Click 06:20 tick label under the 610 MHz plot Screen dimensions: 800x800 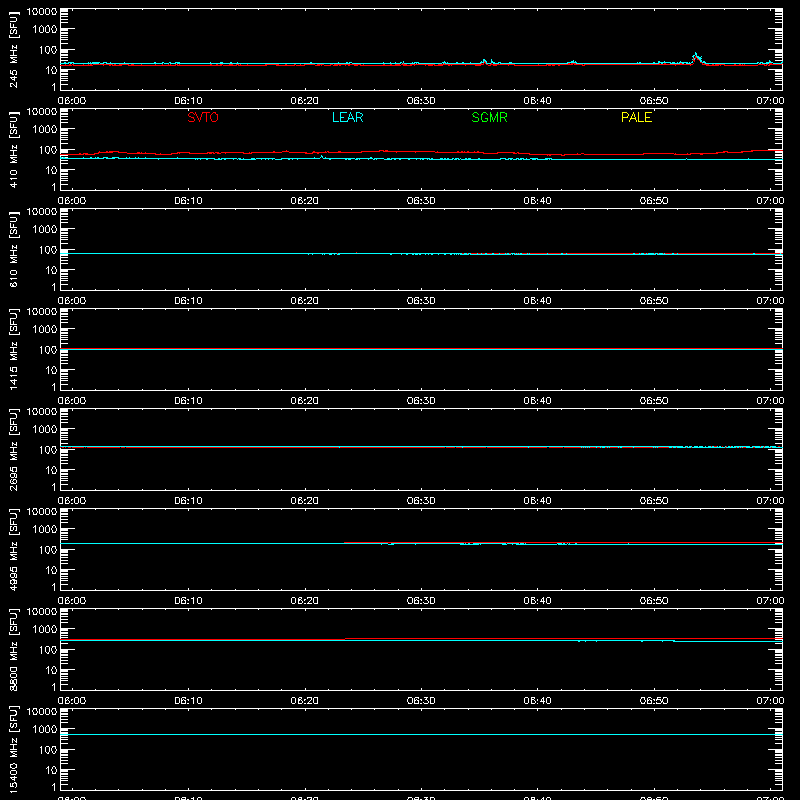(x=305, y=301)
